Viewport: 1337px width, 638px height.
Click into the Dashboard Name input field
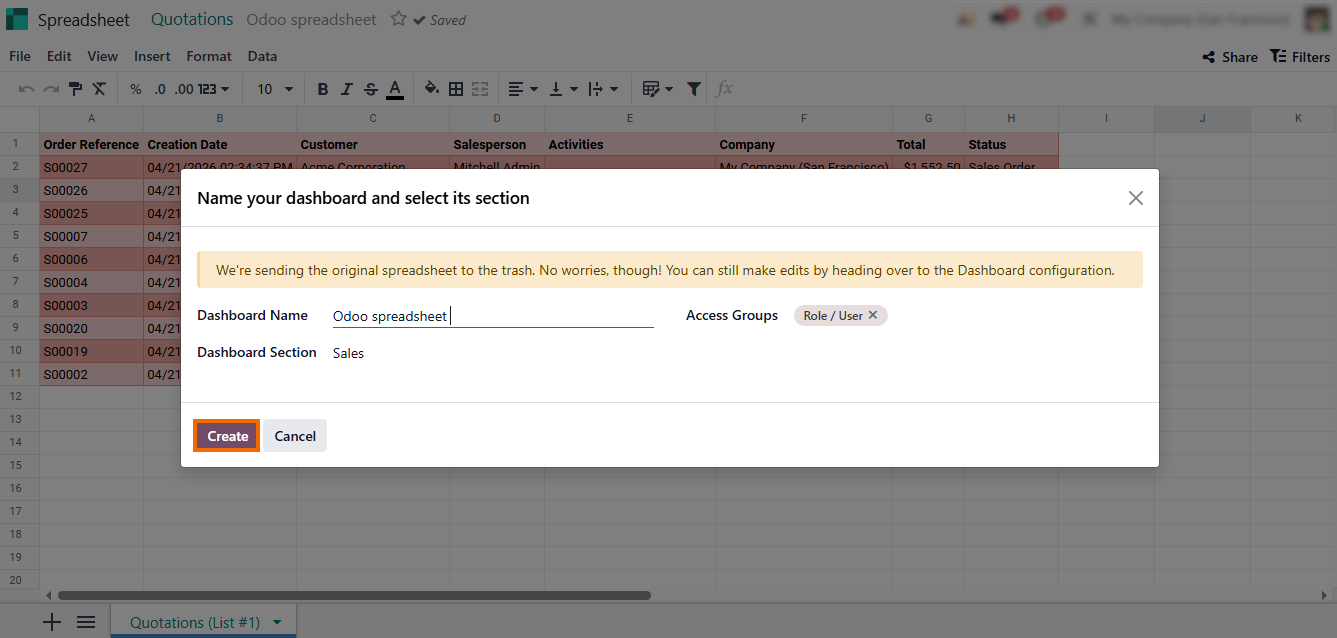tap(492, 316)
